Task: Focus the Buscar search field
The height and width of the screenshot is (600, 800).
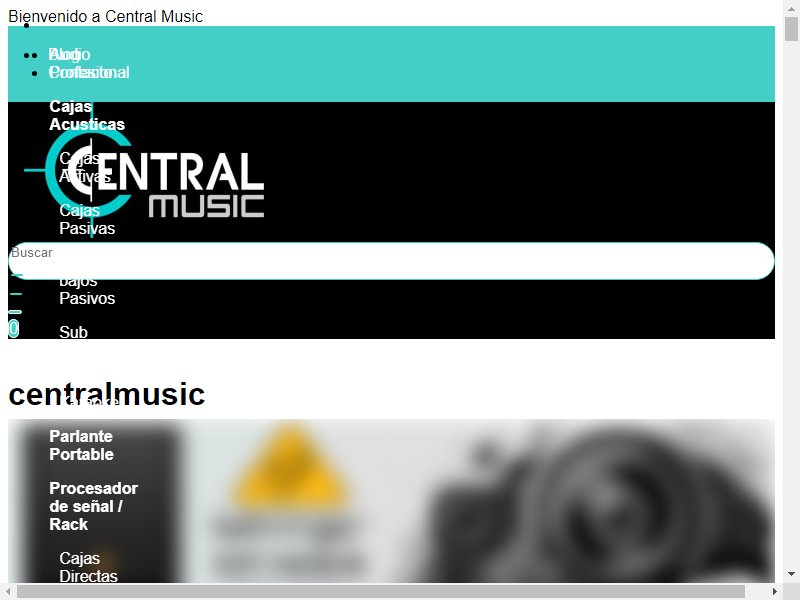Action: [391, 261]
